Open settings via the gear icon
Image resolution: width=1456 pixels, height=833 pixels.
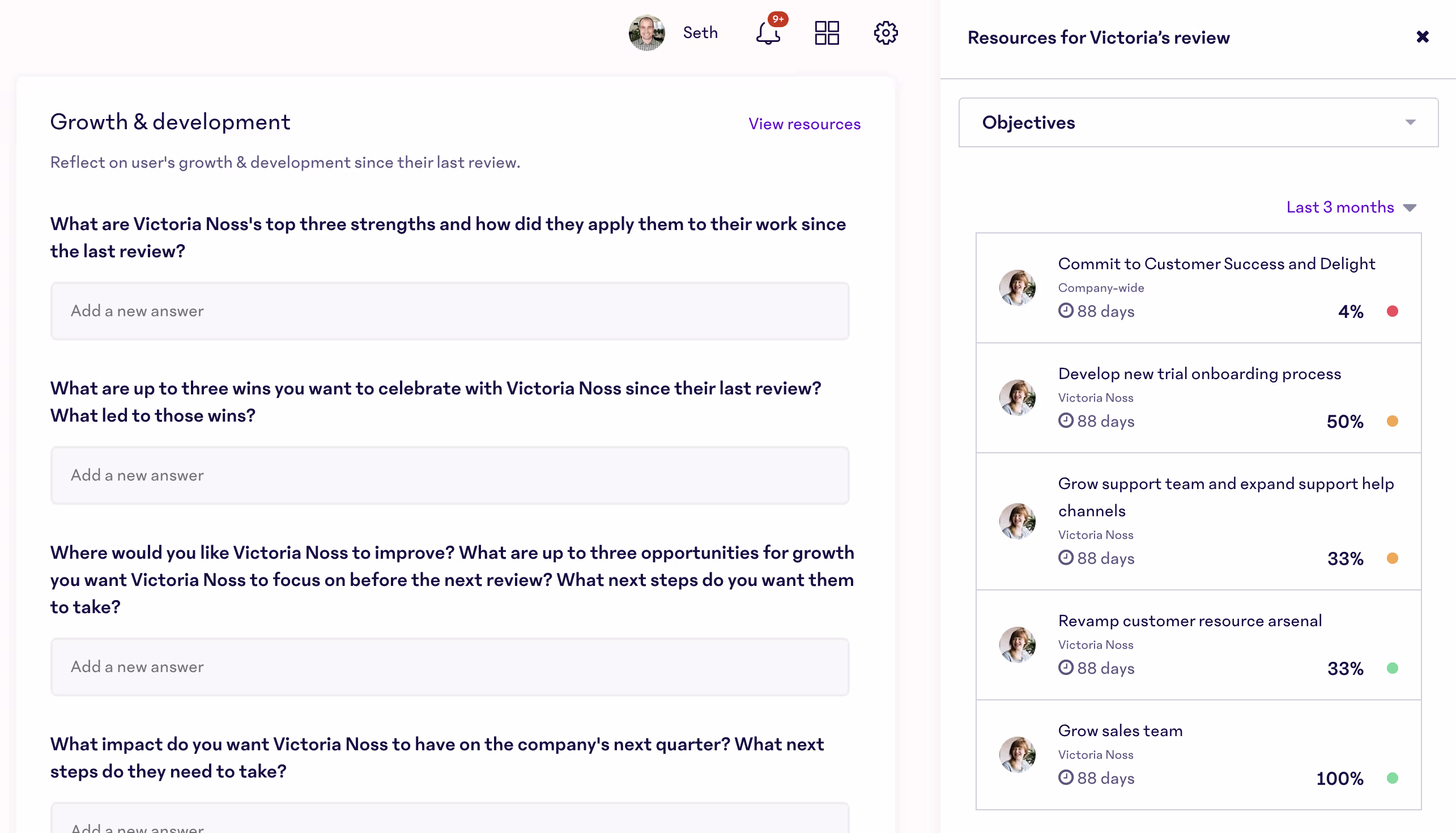point(885,33)
